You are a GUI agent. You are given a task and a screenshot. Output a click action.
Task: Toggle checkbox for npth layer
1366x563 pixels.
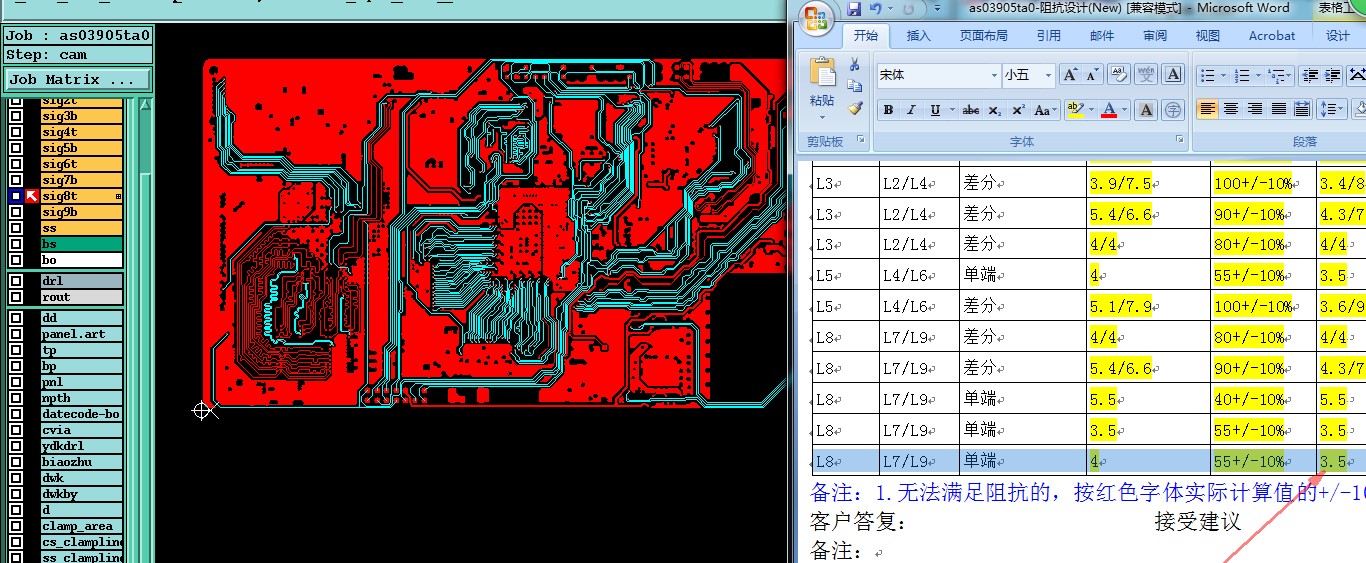16,398
